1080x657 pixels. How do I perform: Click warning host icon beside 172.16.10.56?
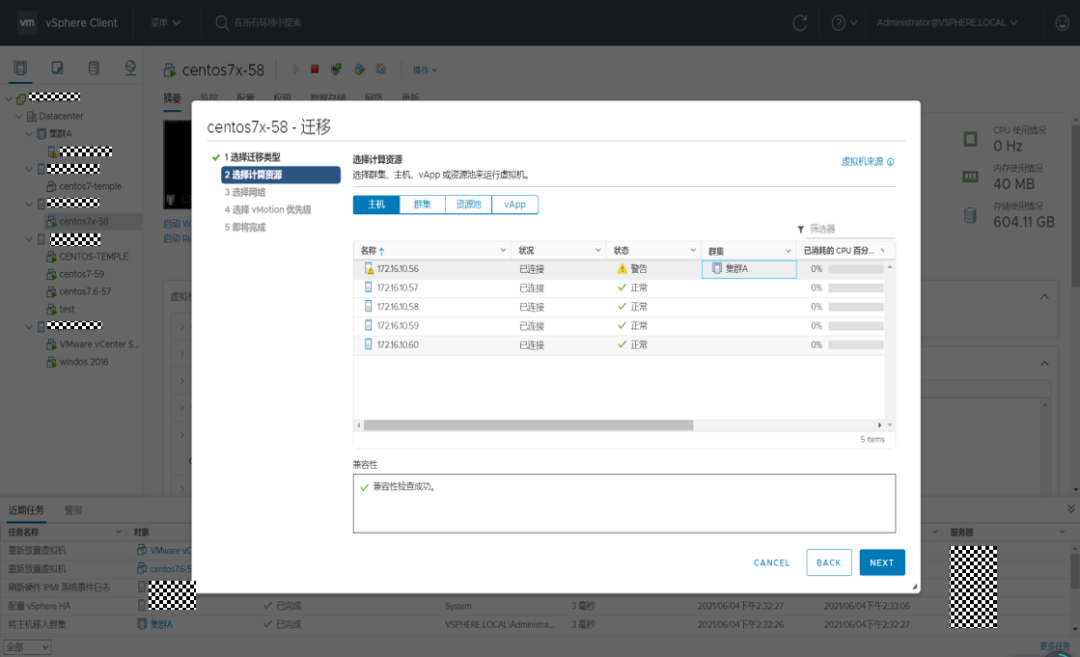(368, 269)
